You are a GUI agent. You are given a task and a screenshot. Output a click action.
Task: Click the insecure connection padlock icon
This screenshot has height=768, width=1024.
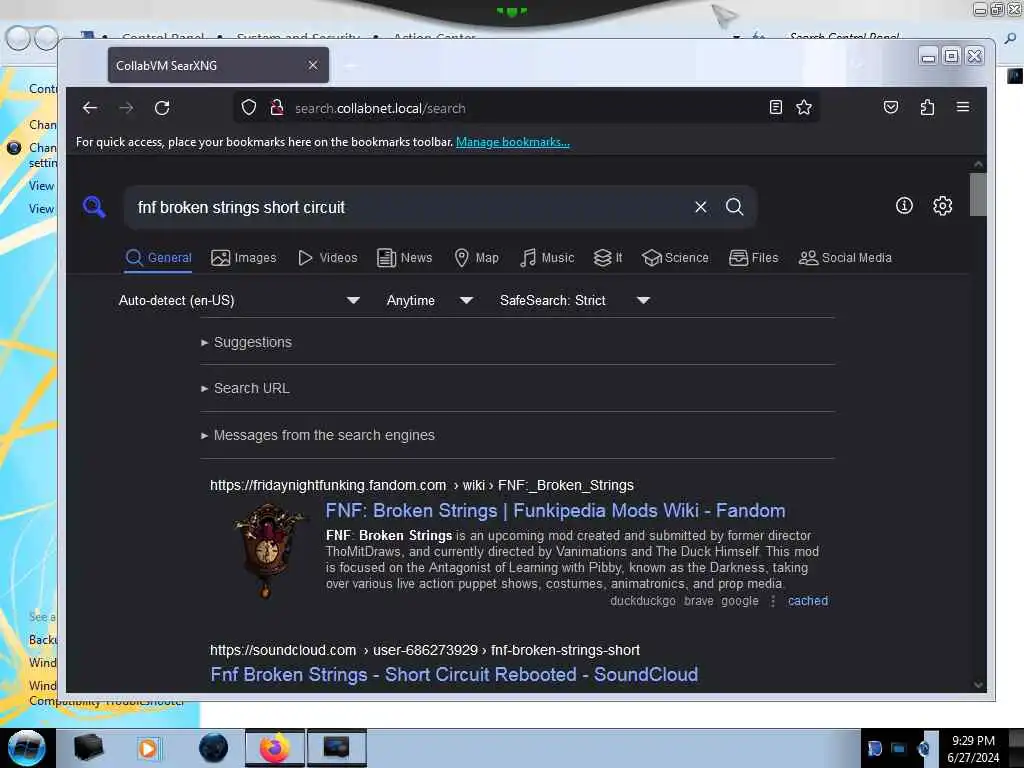pyautogui.click(x=277, y=108)
